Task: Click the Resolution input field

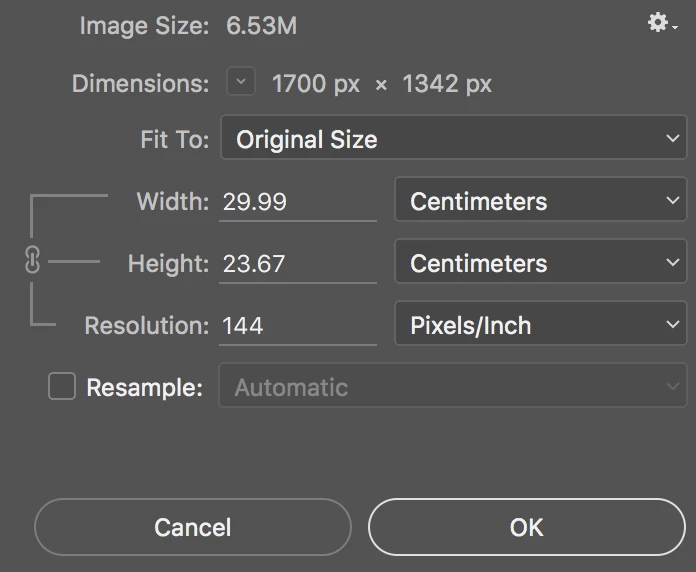Action: point(297,326)
